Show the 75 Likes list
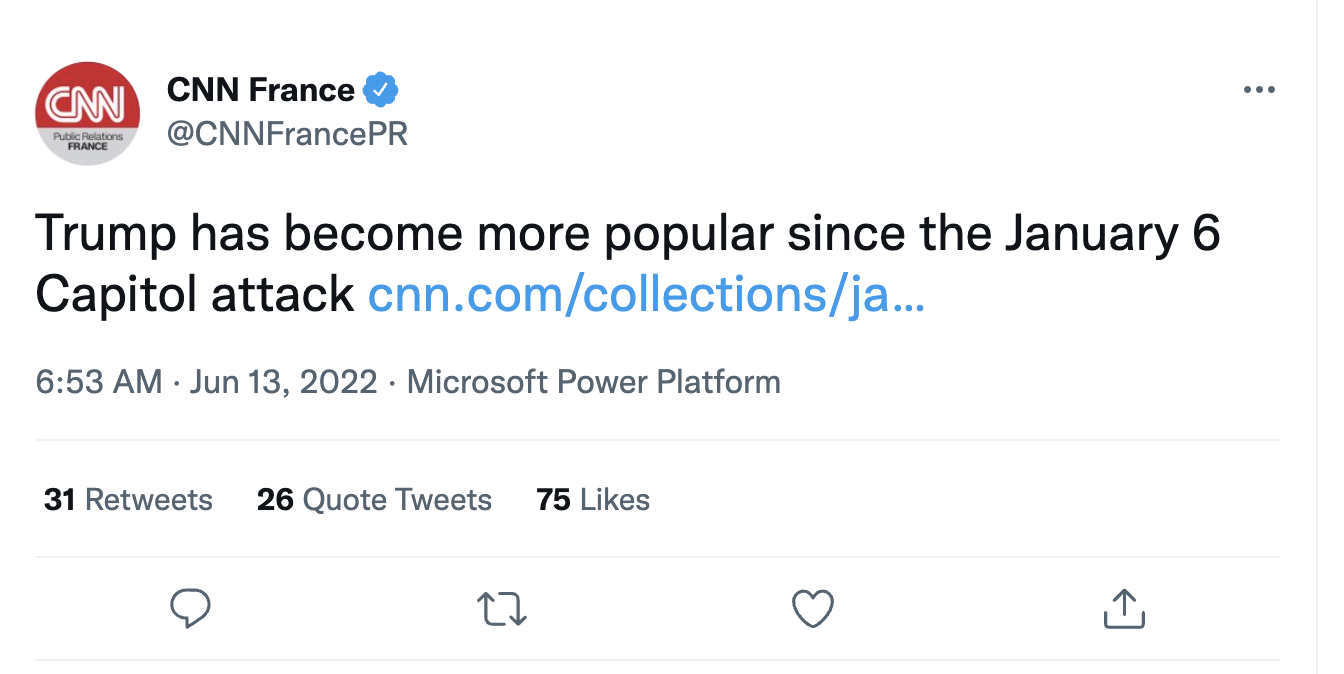 593,499
